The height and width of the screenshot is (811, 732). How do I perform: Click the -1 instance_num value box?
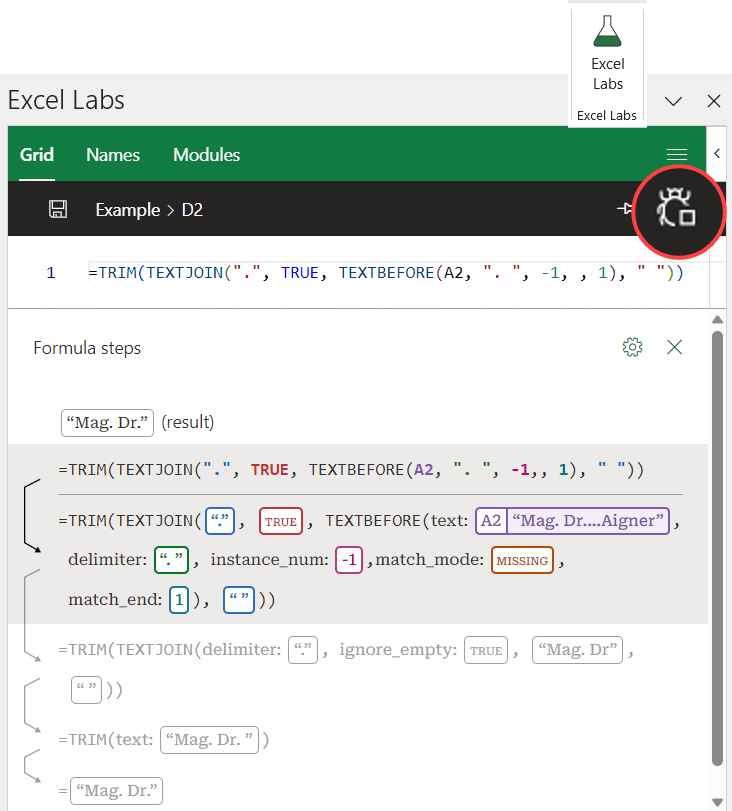[349, 560]
